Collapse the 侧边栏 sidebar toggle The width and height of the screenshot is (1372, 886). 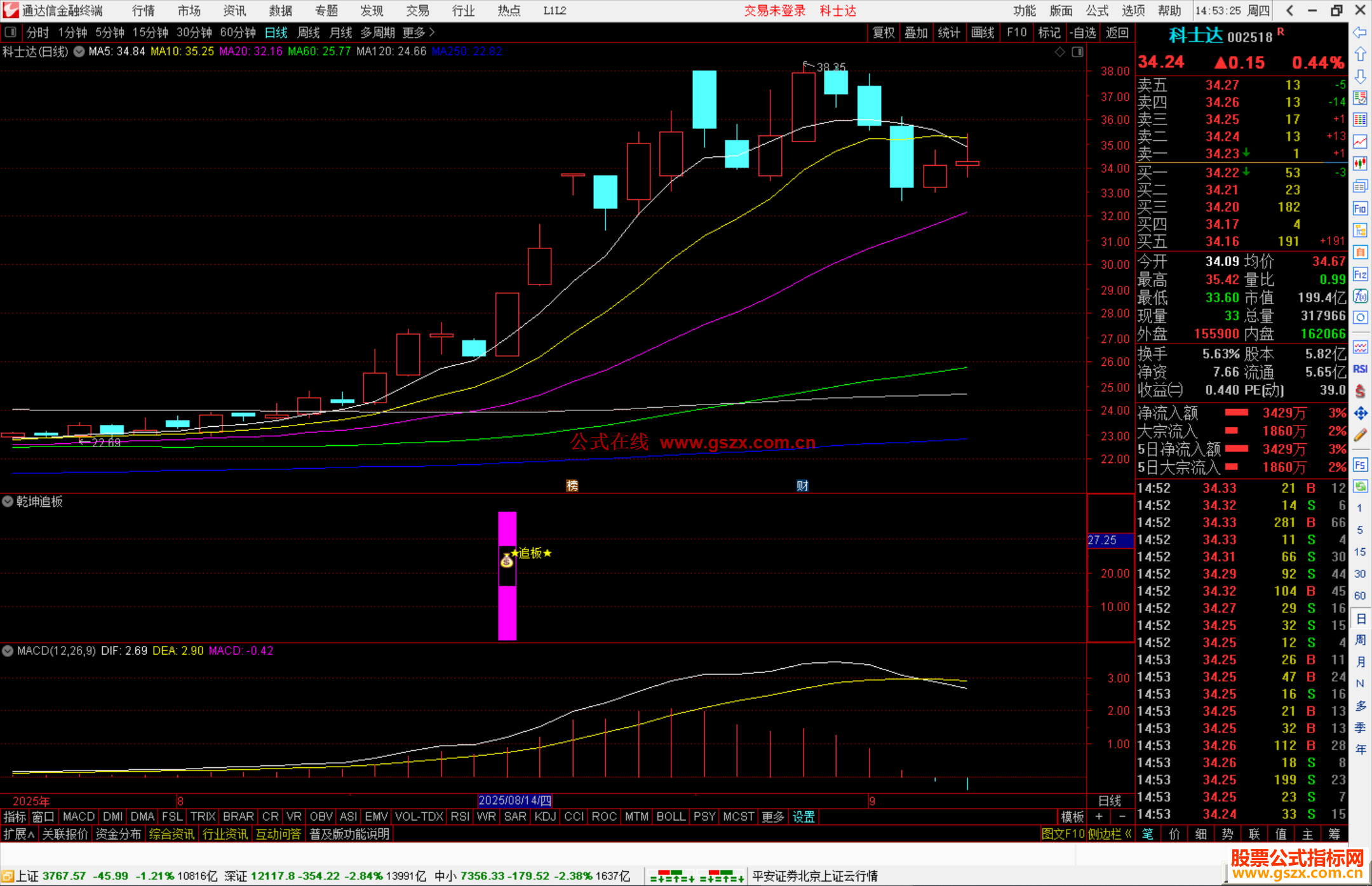pos(1109,834)
